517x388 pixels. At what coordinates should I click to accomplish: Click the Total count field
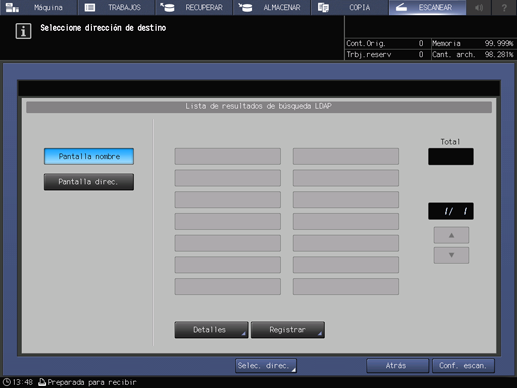(451, 156)
